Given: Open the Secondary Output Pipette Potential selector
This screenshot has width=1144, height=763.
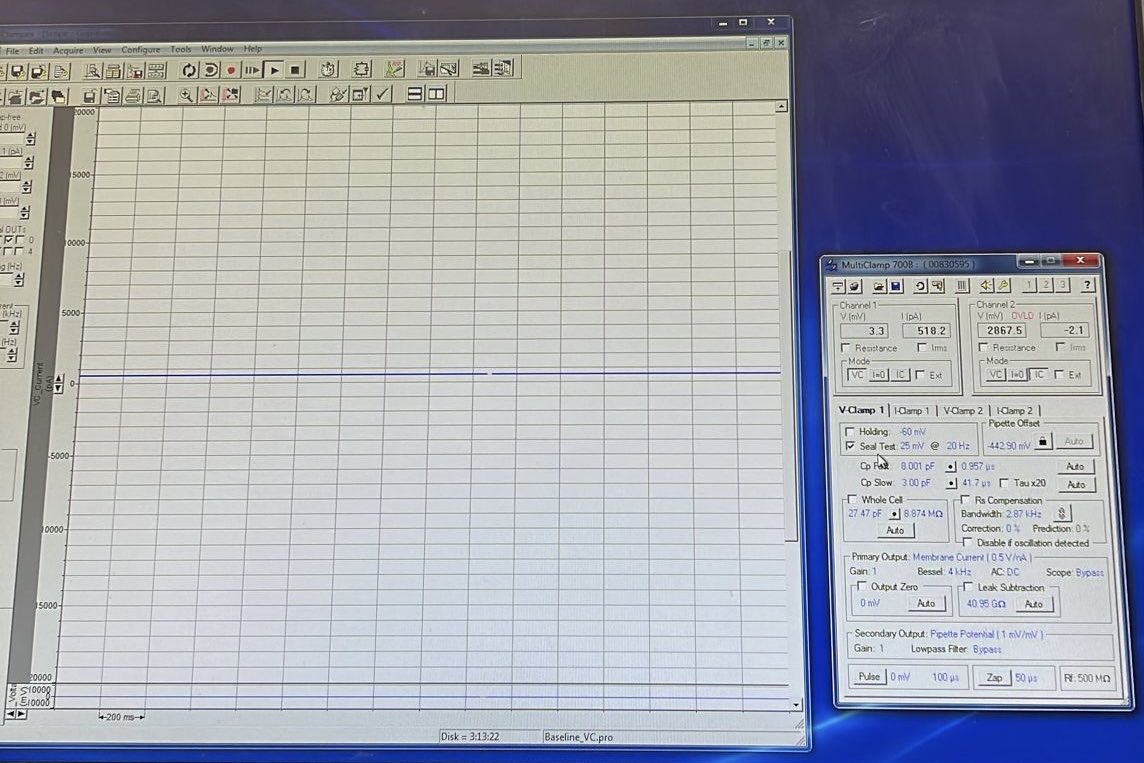Looking at the screenshot, I should (x=986, y=634).
